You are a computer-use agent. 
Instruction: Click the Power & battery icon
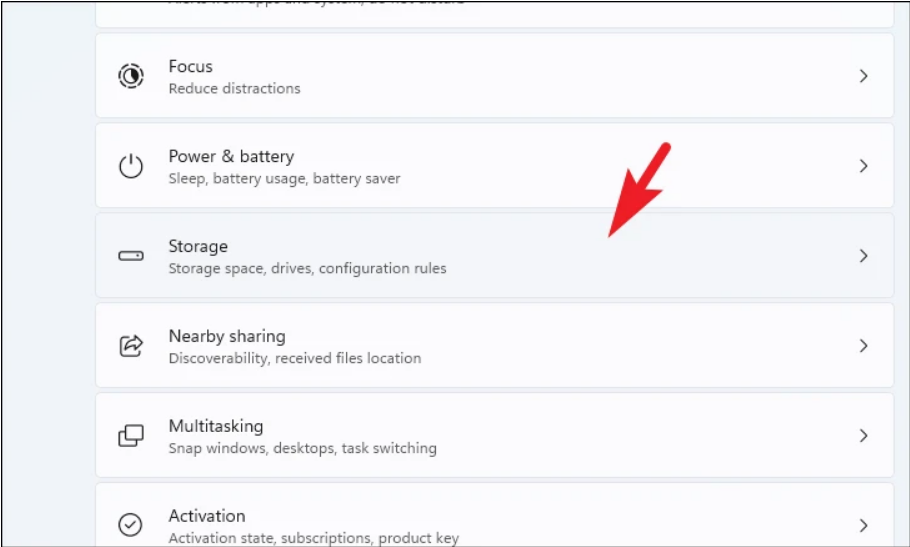[x=131, y=166]
